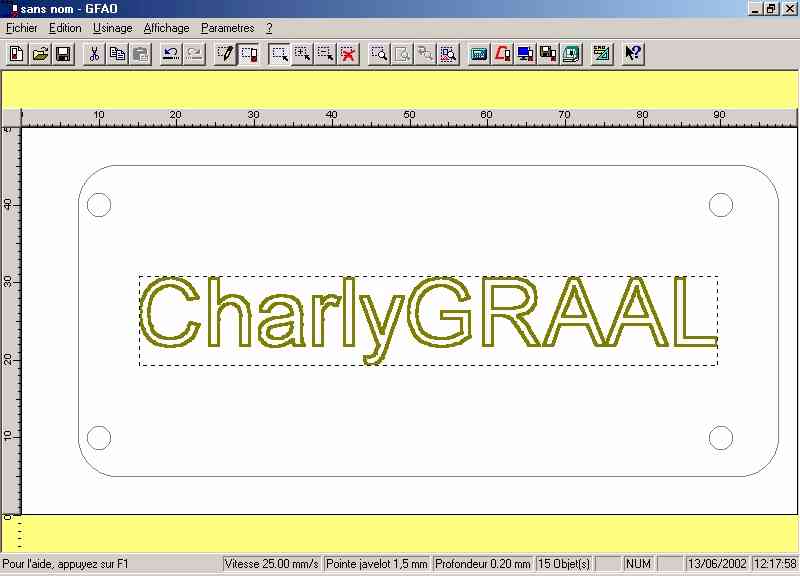The width and height of the screenshot is (800, 576).
Task: Click the teal milling machine icon
Action: 571,54
